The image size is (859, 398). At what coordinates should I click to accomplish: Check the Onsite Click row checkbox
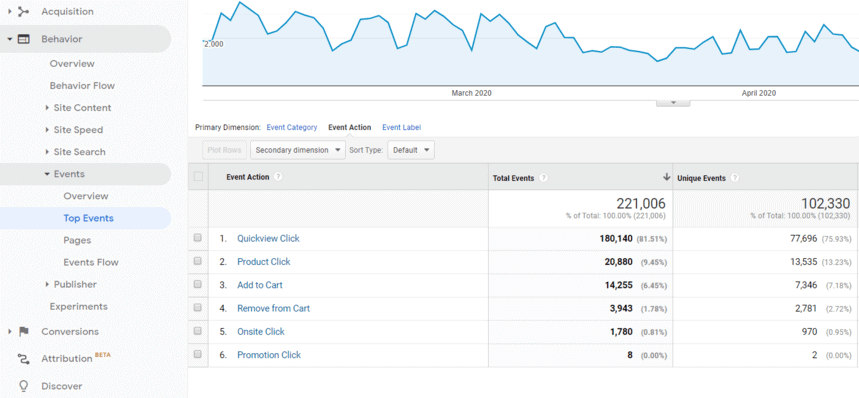[x=198, y=331]
